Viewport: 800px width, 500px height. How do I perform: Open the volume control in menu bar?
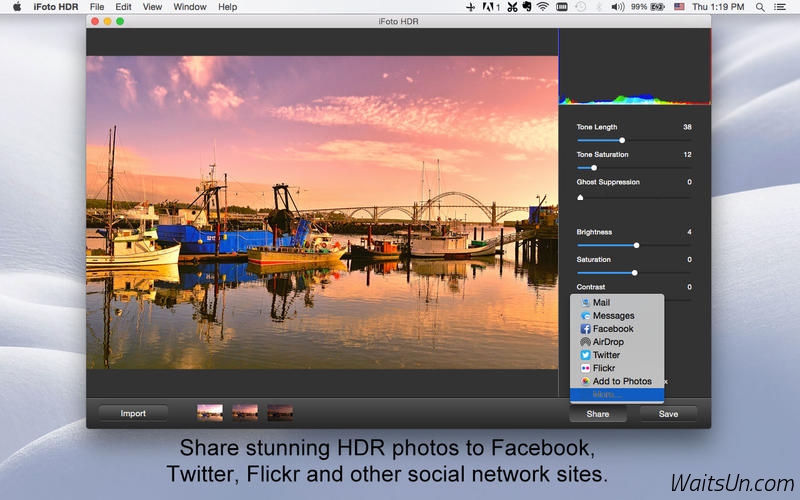tap(617, 7)
